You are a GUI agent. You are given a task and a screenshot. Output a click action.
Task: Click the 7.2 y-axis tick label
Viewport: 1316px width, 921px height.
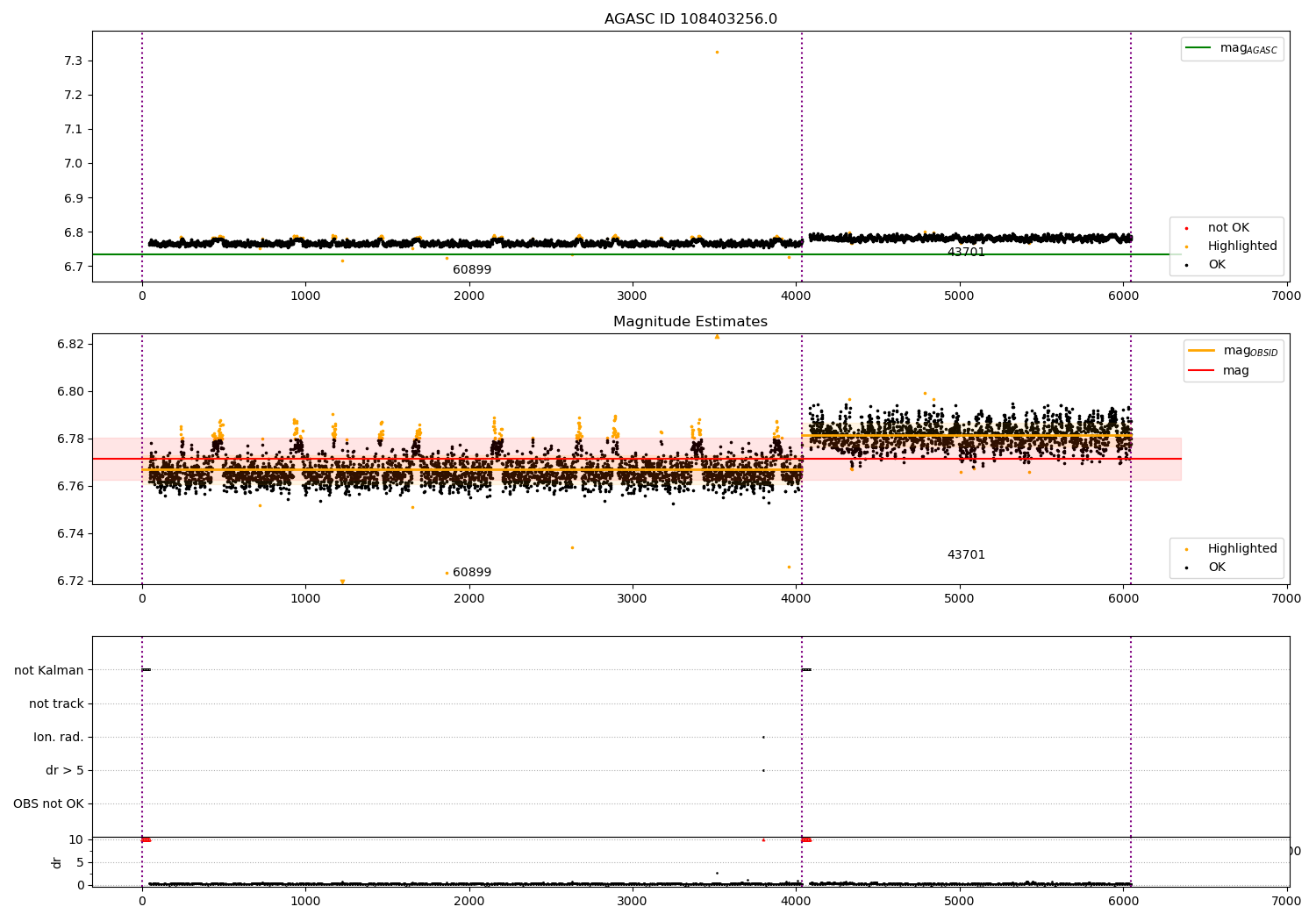coord(74,95)
